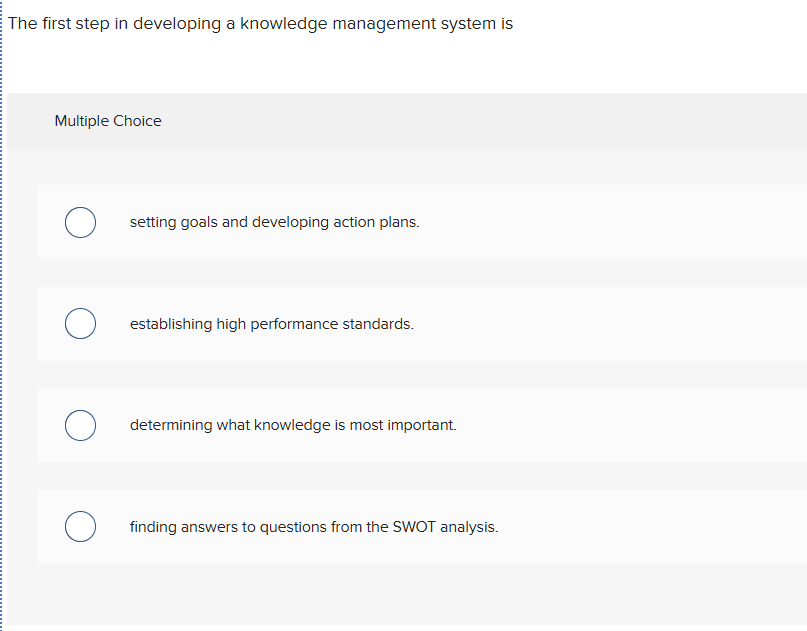Select the 'finding answers to questions from the SWOT analysis' radio button
The height and width of the screenshot is (631, 807).
(x=80, y=526)
